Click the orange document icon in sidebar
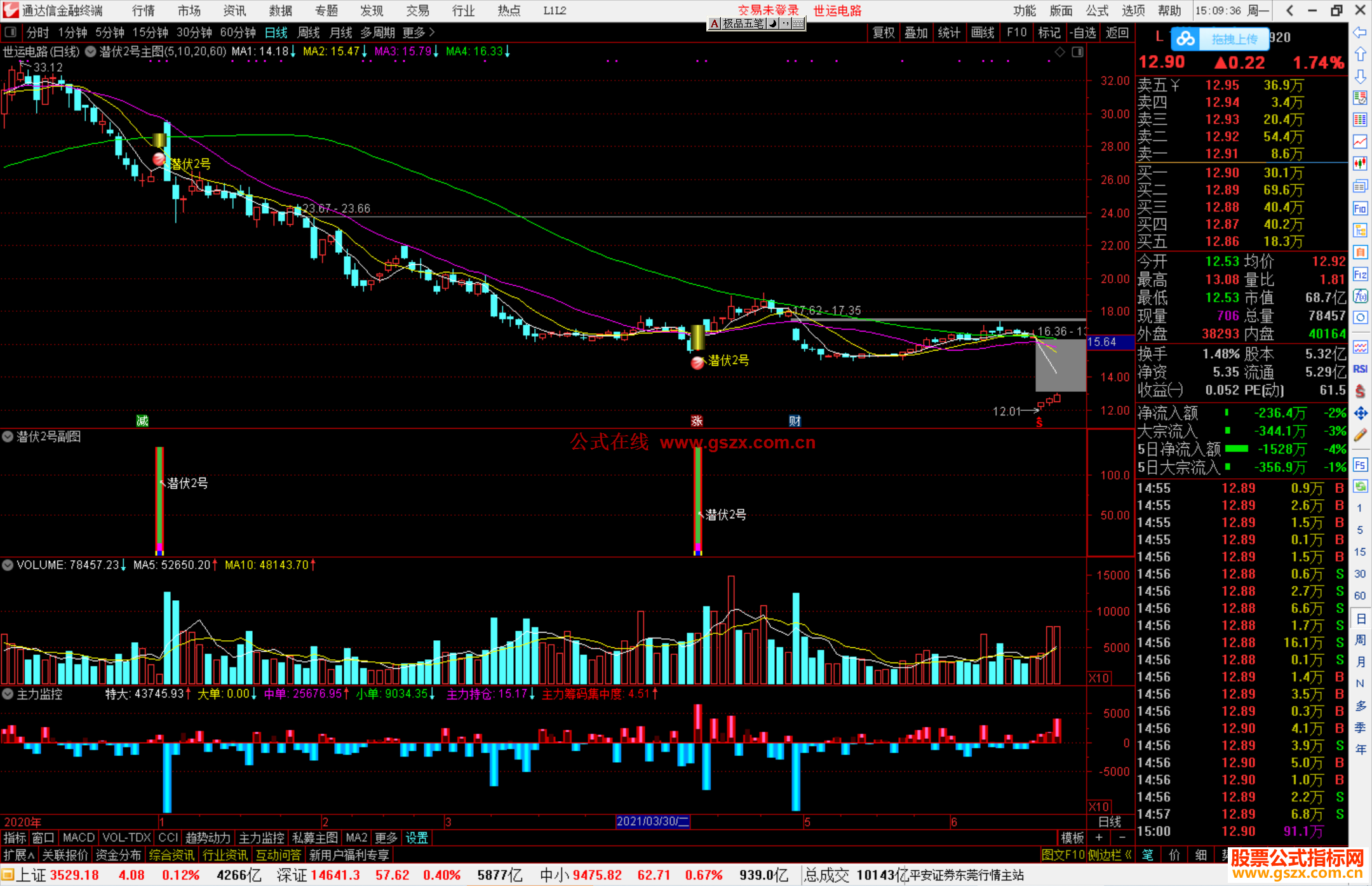Viewport: 1372px width, 886px height. coord(1360,252)
